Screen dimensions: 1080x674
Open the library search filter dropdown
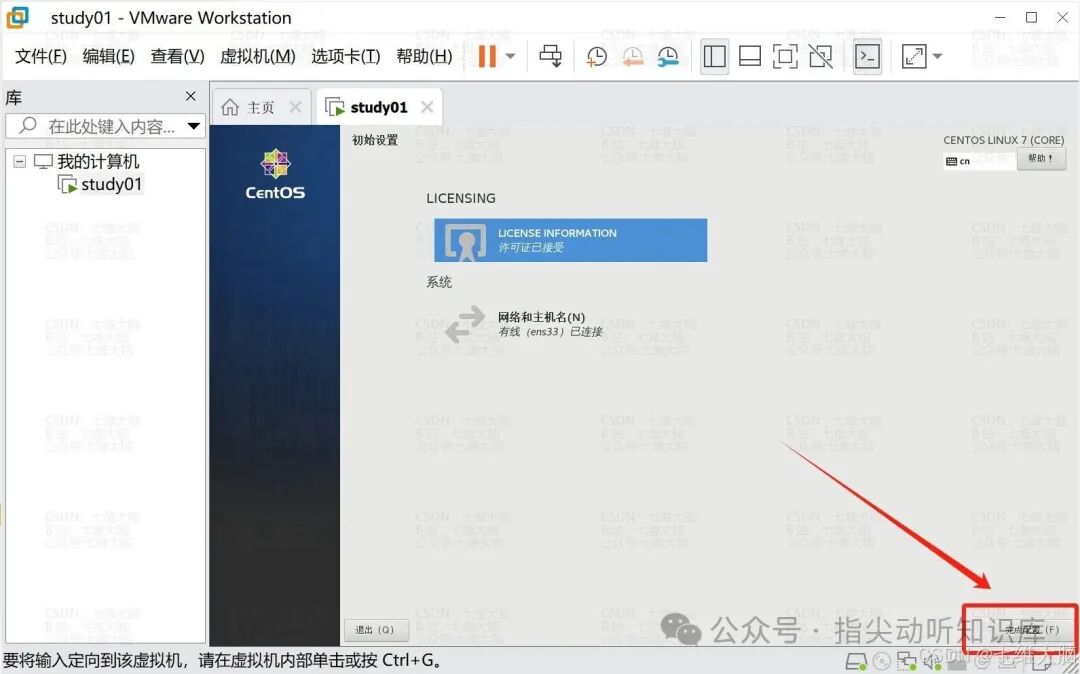click(x=193, y=126)
